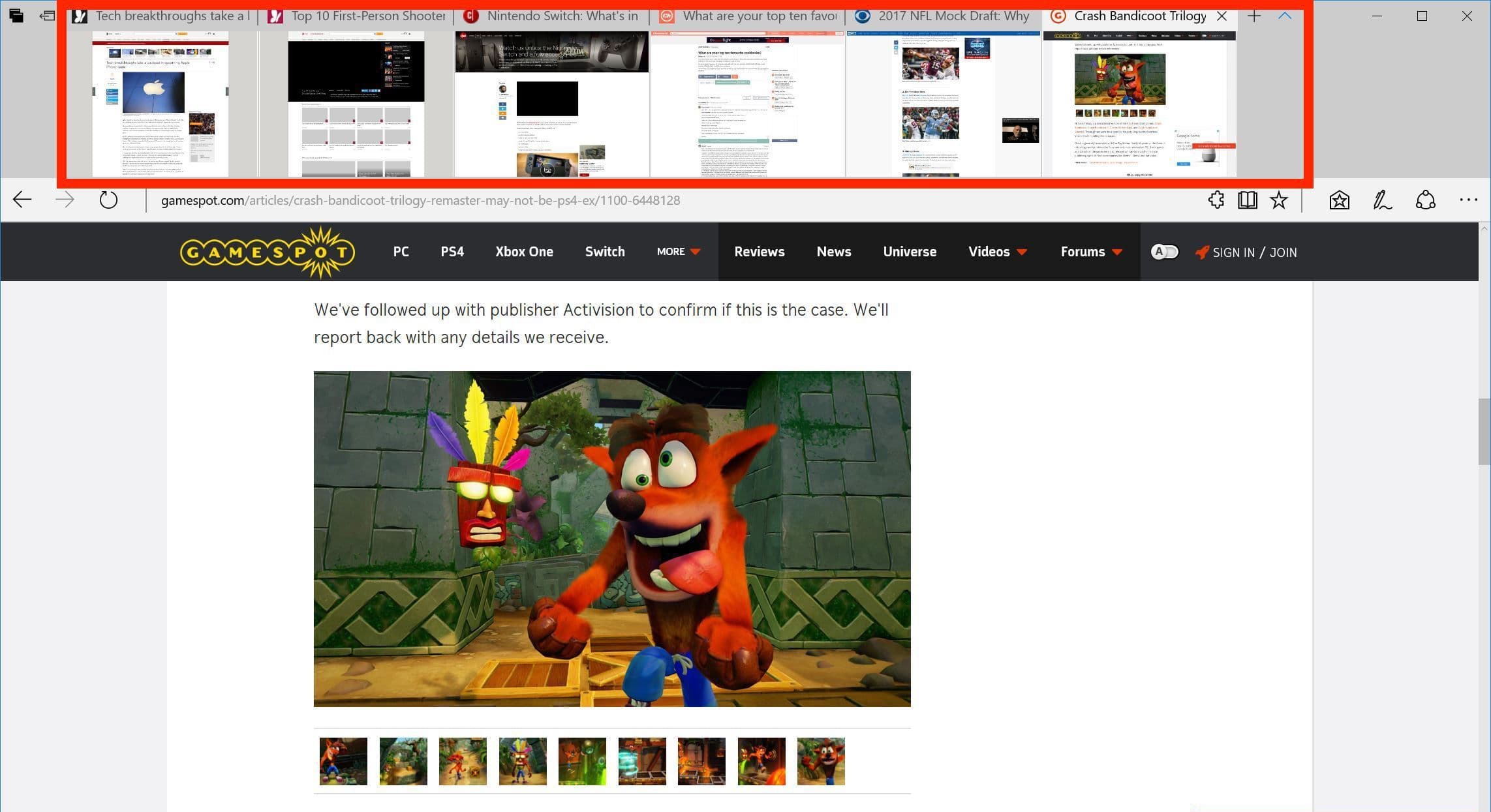Select second gallery thumbnail
This screenshot has width=1491, height=812.
403,761
